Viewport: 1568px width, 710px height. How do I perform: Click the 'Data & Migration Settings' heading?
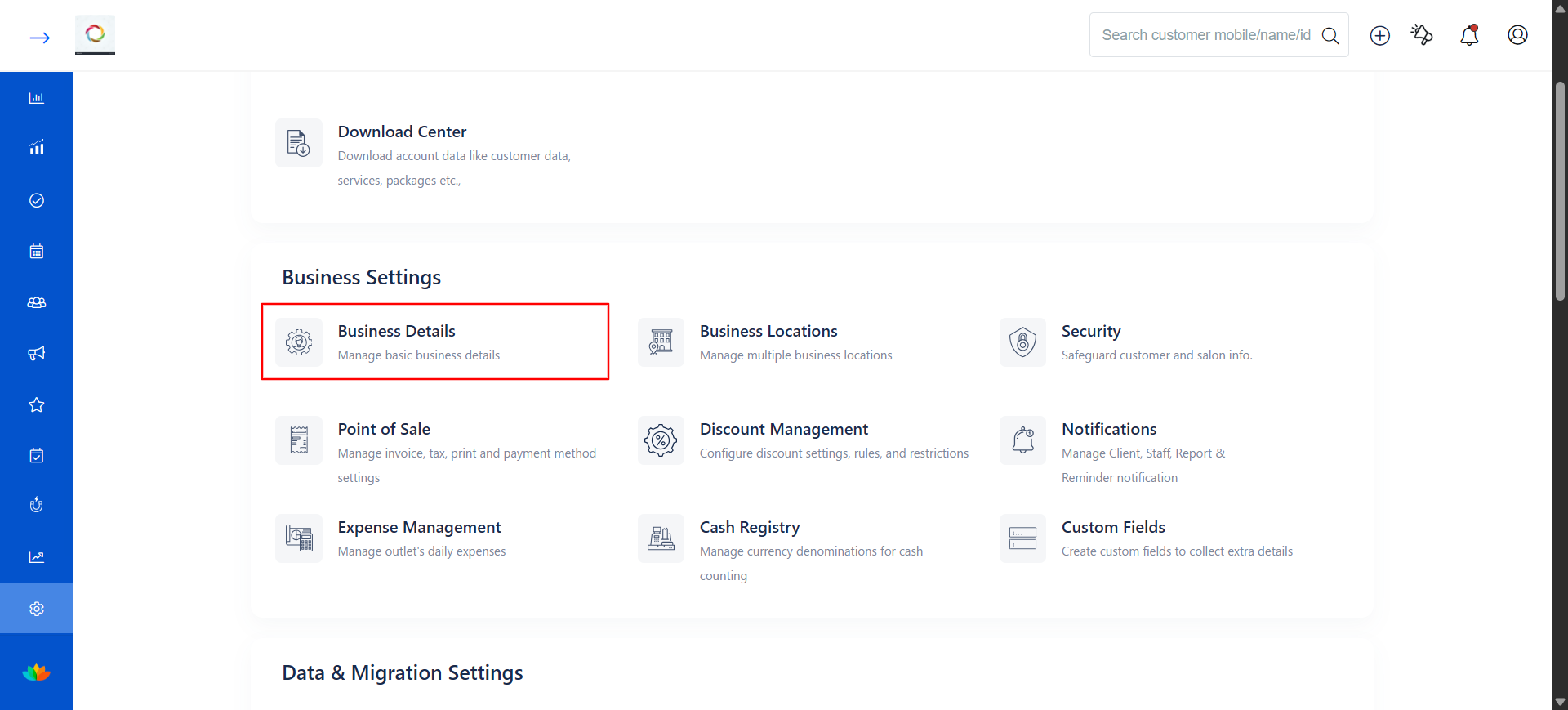coord(403,672)
